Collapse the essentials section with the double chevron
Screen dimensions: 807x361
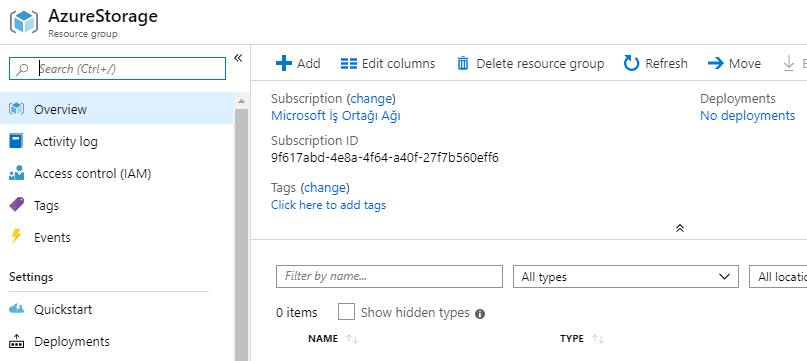tap(680, 228)
